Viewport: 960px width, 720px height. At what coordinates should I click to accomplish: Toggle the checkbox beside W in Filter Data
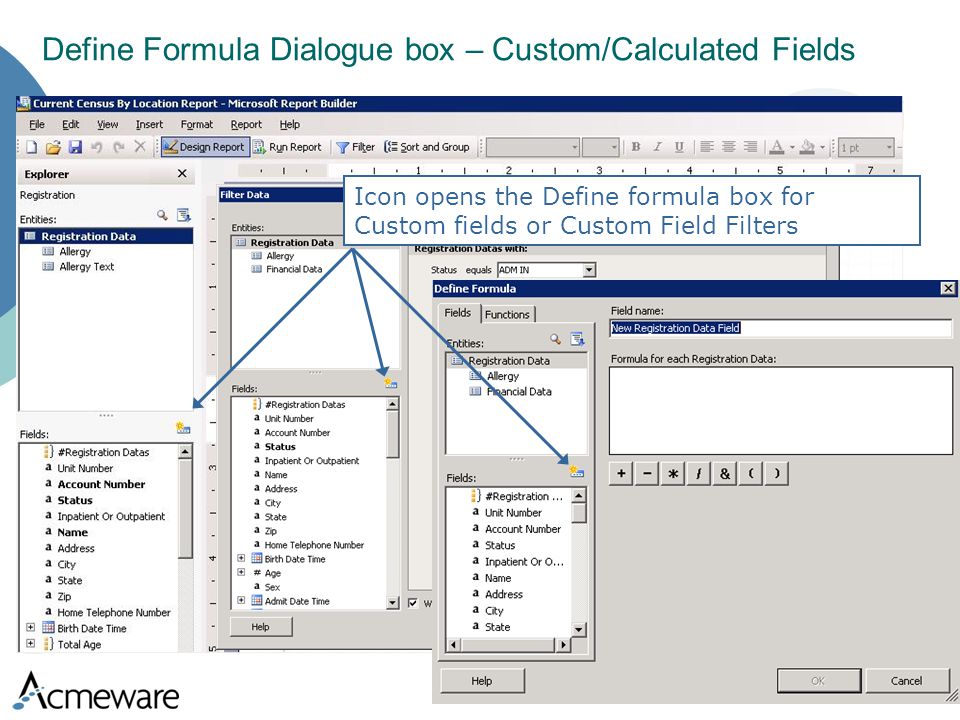pos(413,603)
